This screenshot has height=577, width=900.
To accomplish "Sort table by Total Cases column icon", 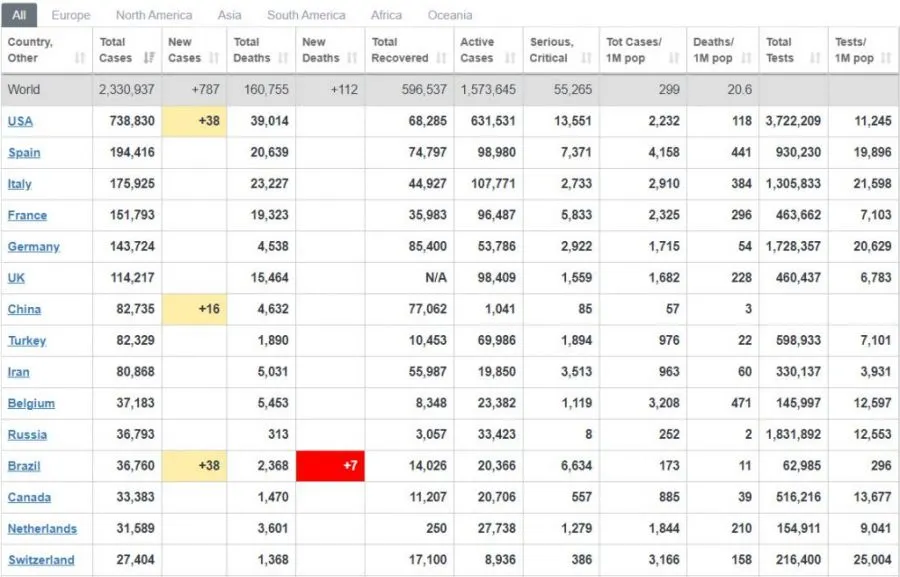I will click(x=149, y=58).
